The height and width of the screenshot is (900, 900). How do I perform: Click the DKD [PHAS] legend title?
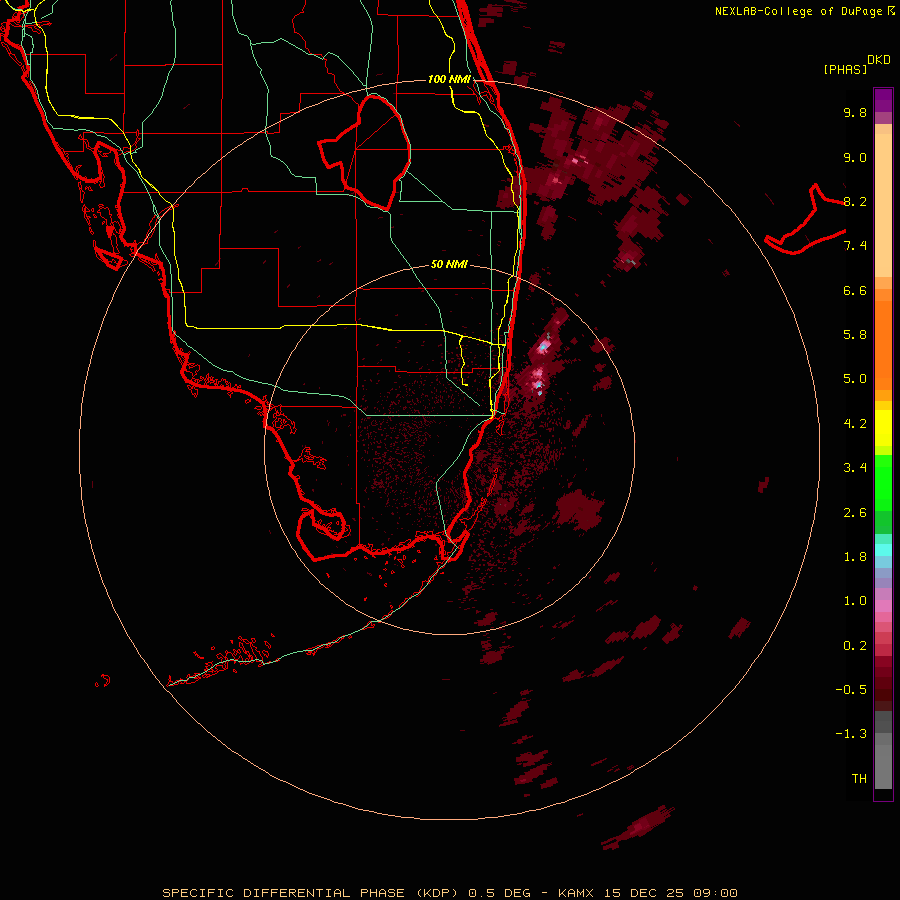tap(856, 64)
